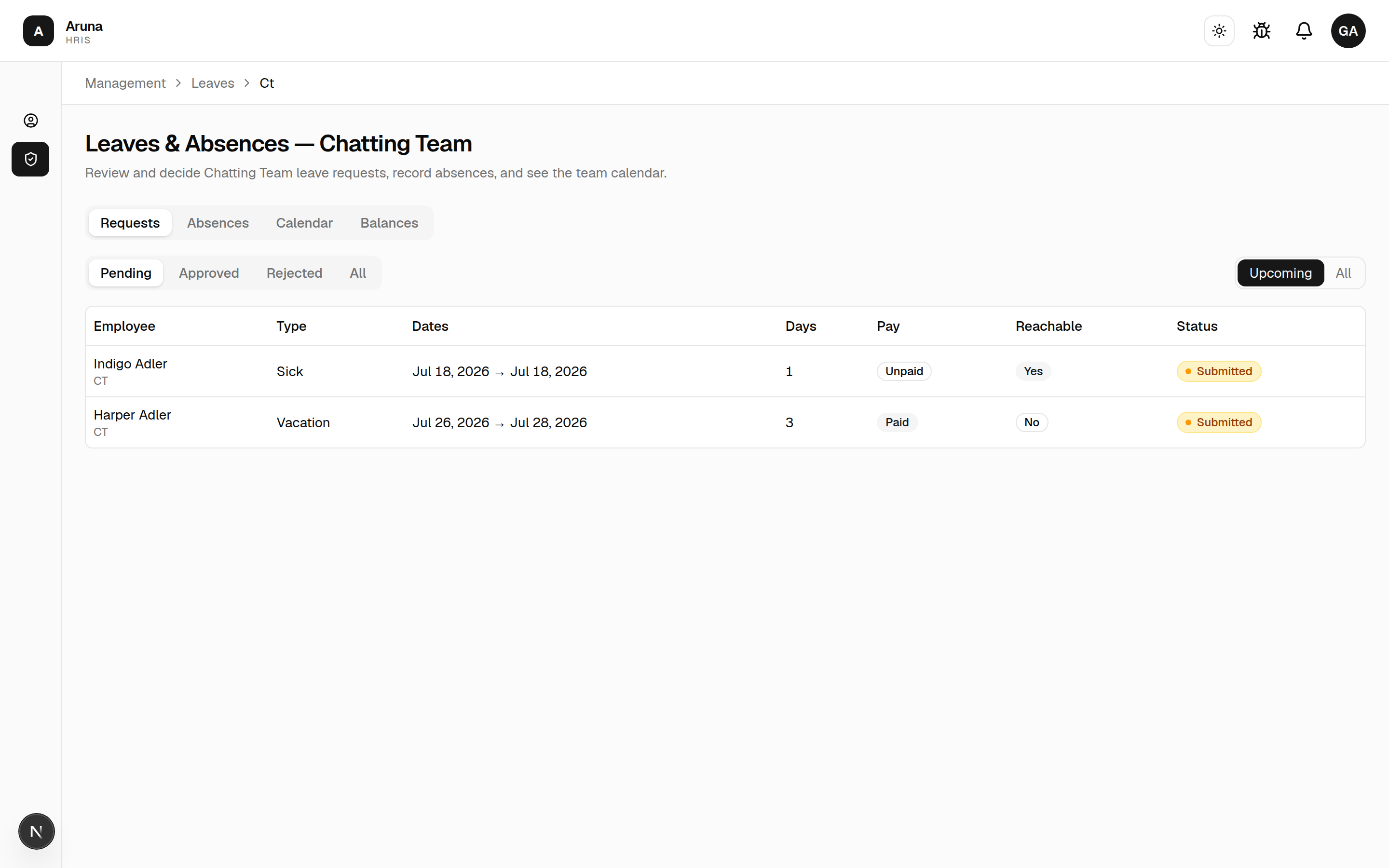Switch to the Absences tab
The height and width of the screenshot is (868, 1389).
218,223
